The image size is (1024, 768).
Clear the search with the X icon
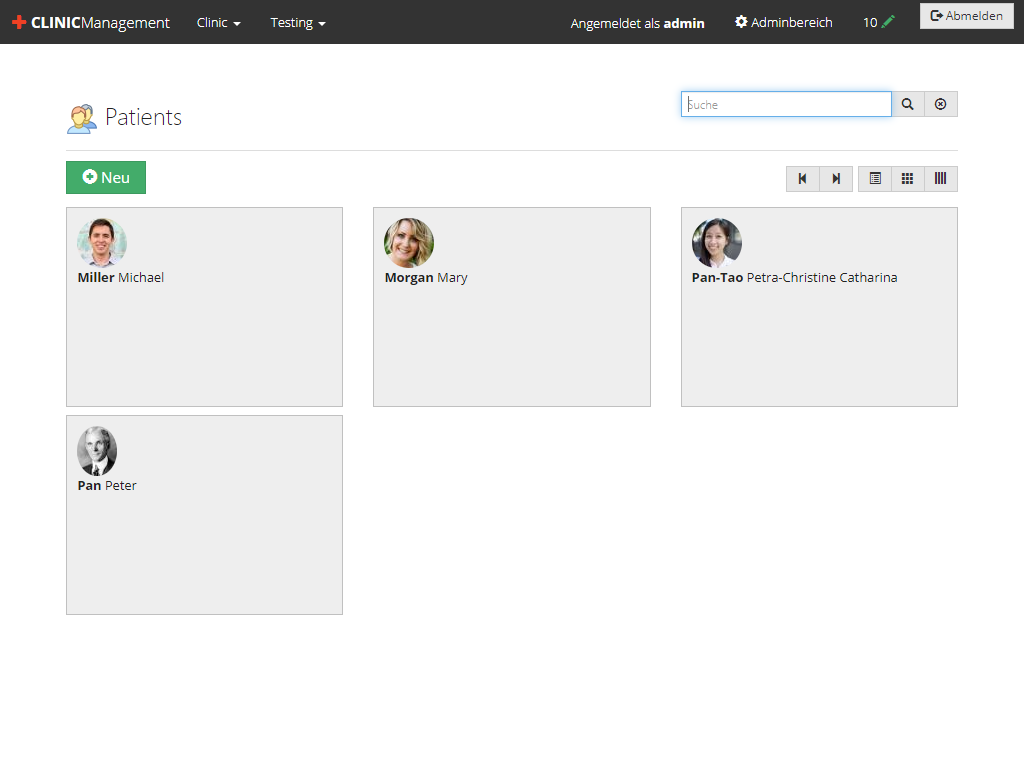click(940, 104)
